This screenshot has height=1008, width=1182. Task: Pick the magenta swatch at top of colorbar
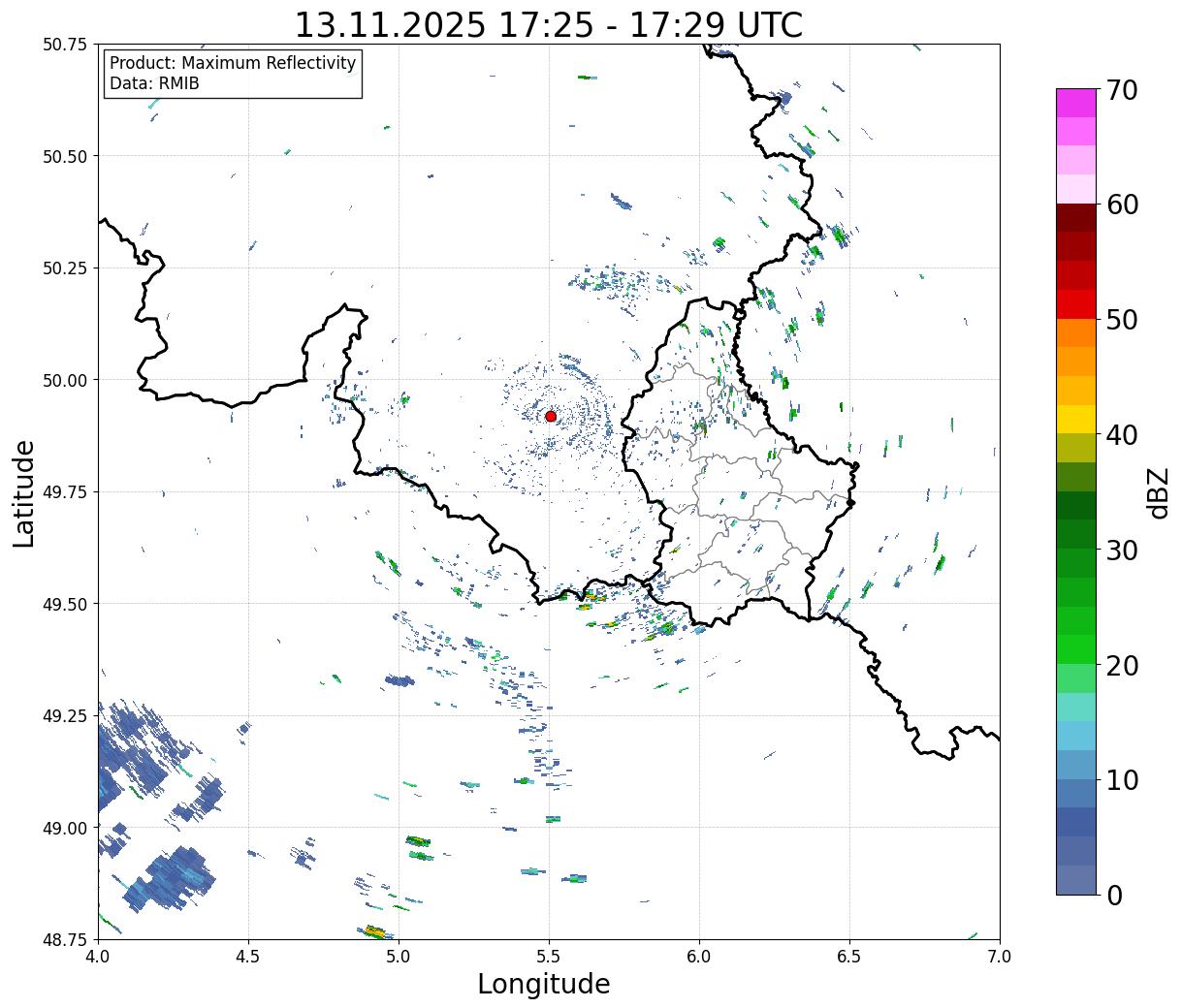[1075, 103]
